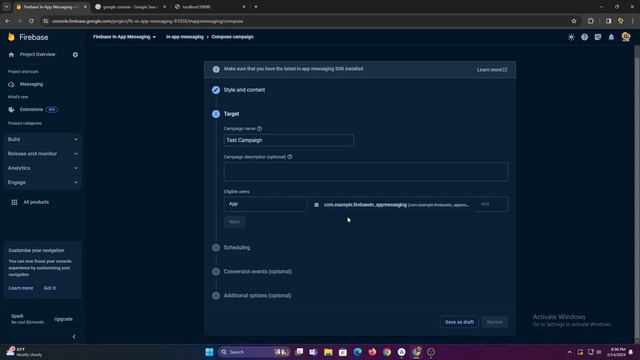Viewport: 640px width, 360px height.
Task: Dismiss navigation tip with Got it
Action: click(x=50, y=288)
